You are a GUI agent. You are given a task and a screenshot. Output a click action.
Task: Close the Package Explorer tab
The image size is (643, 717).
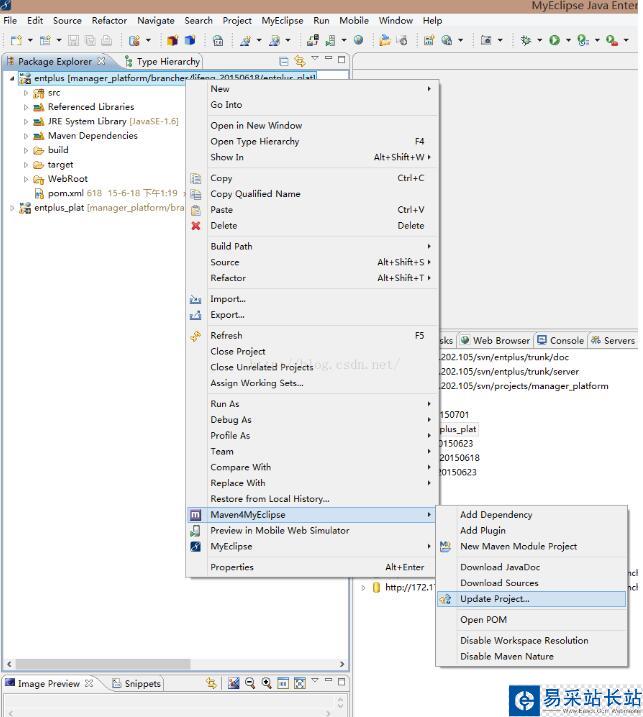(x=101, y=61)
